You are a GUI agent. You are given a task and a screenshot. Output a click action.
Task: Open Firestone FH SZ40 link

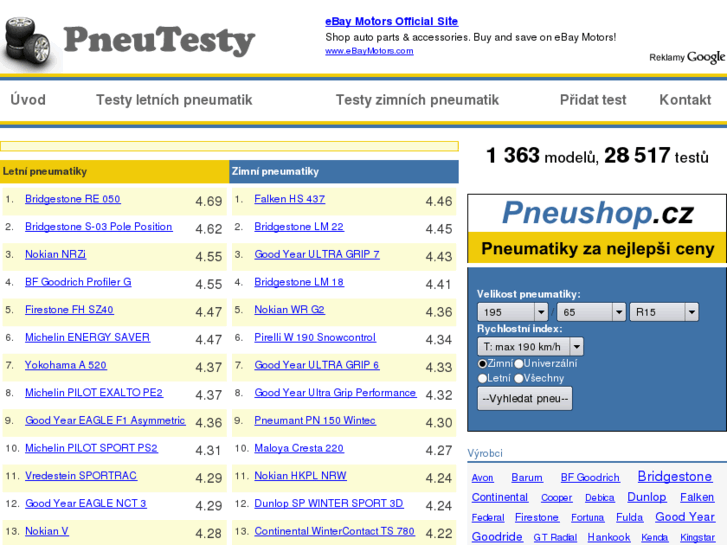pos(69,310)
